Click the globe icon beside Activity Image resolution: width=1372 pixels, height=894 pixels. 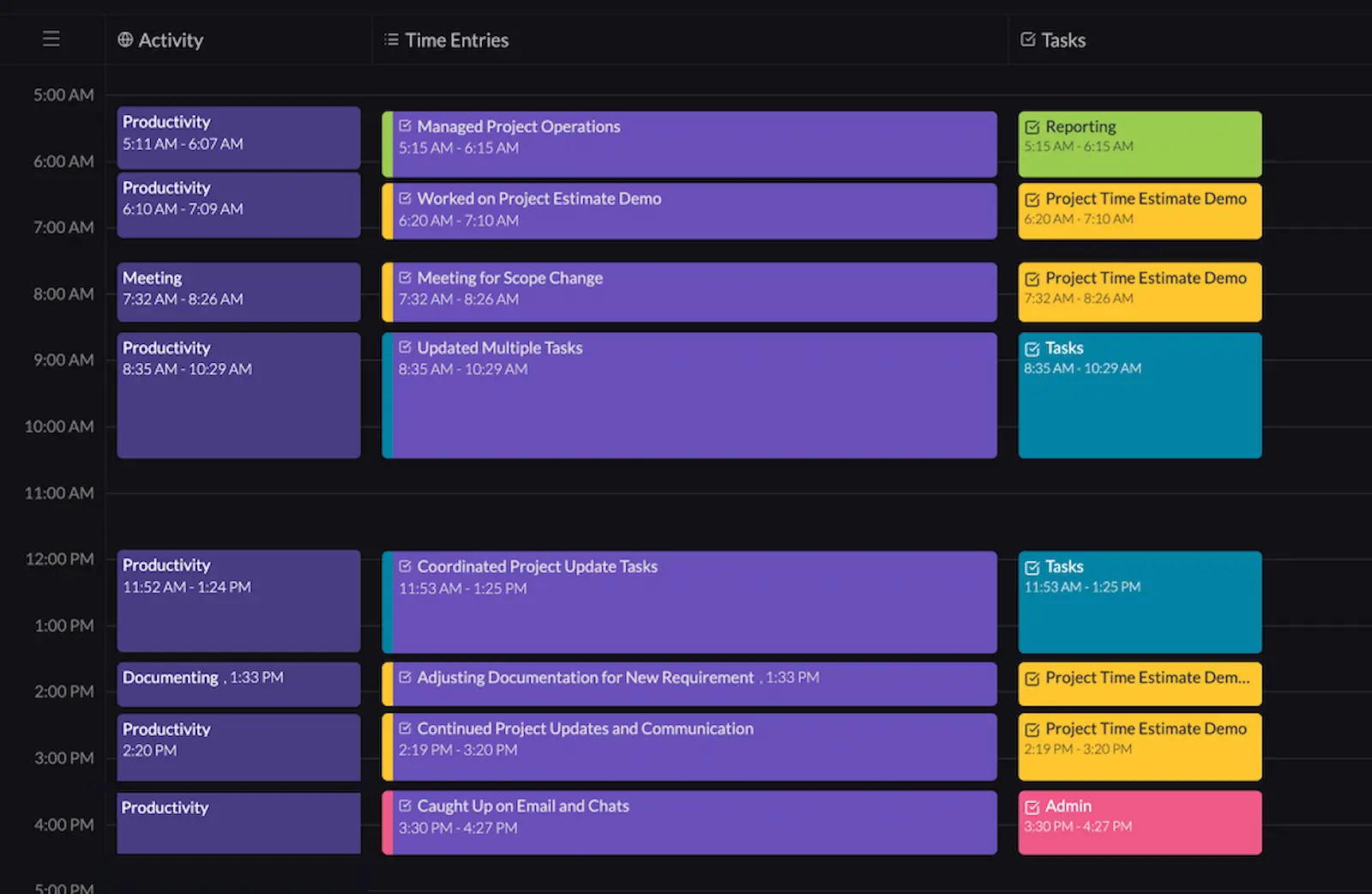(x=124, y=39)
